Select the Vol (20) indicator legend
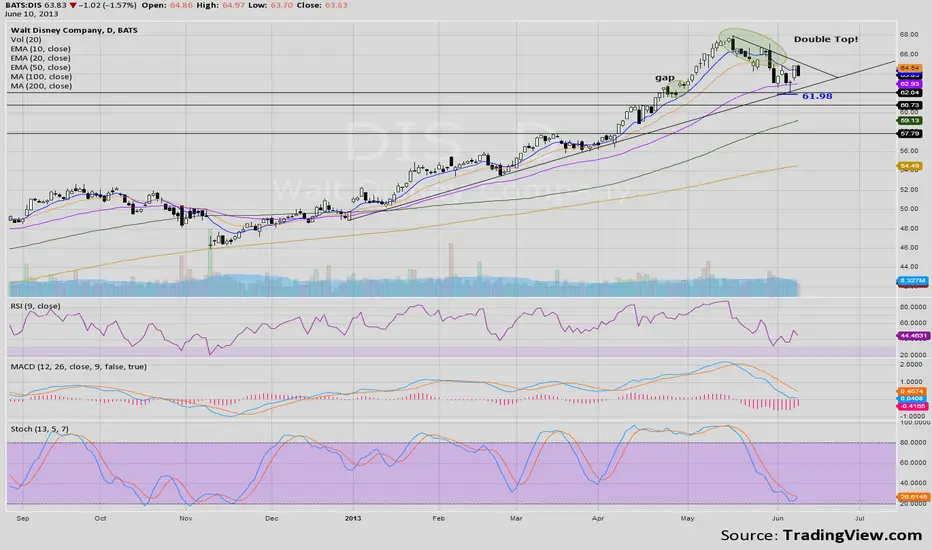The height and width of the screenshot is (550, 932). pos(26,39)
